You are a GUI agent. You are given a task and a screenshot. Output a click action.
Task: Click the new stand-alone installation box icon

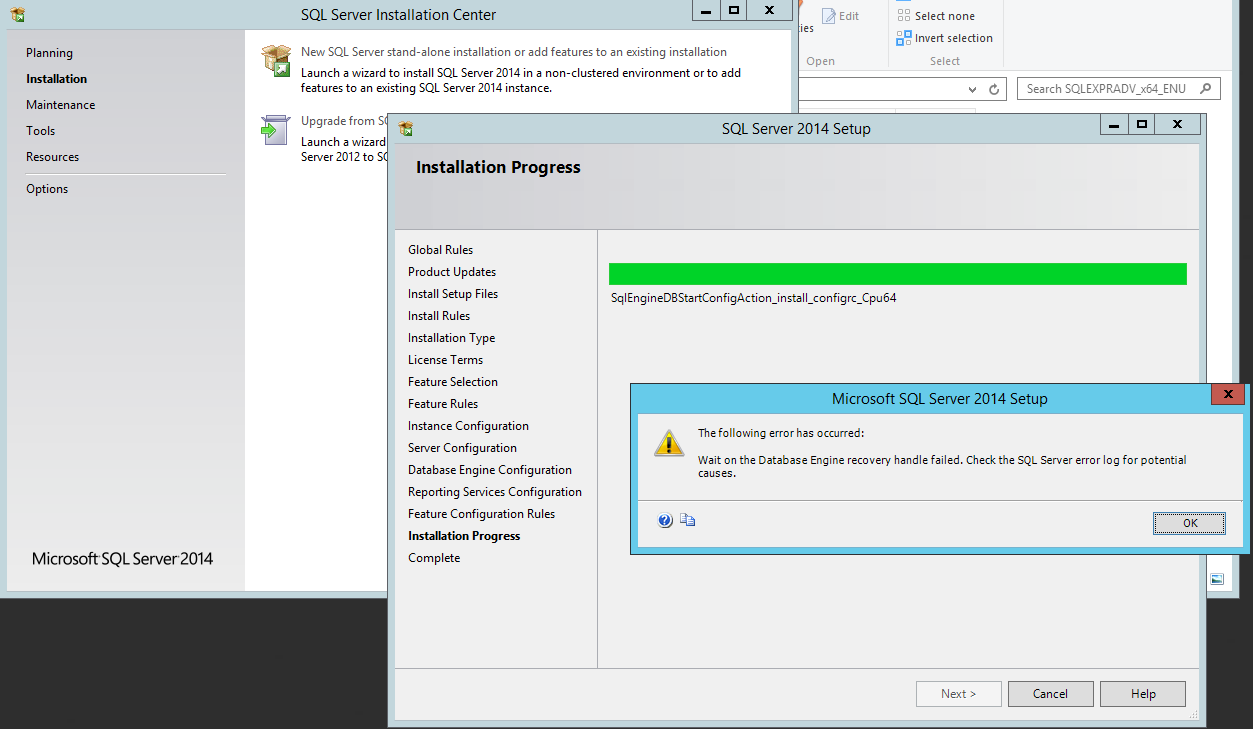pos(276,60)
